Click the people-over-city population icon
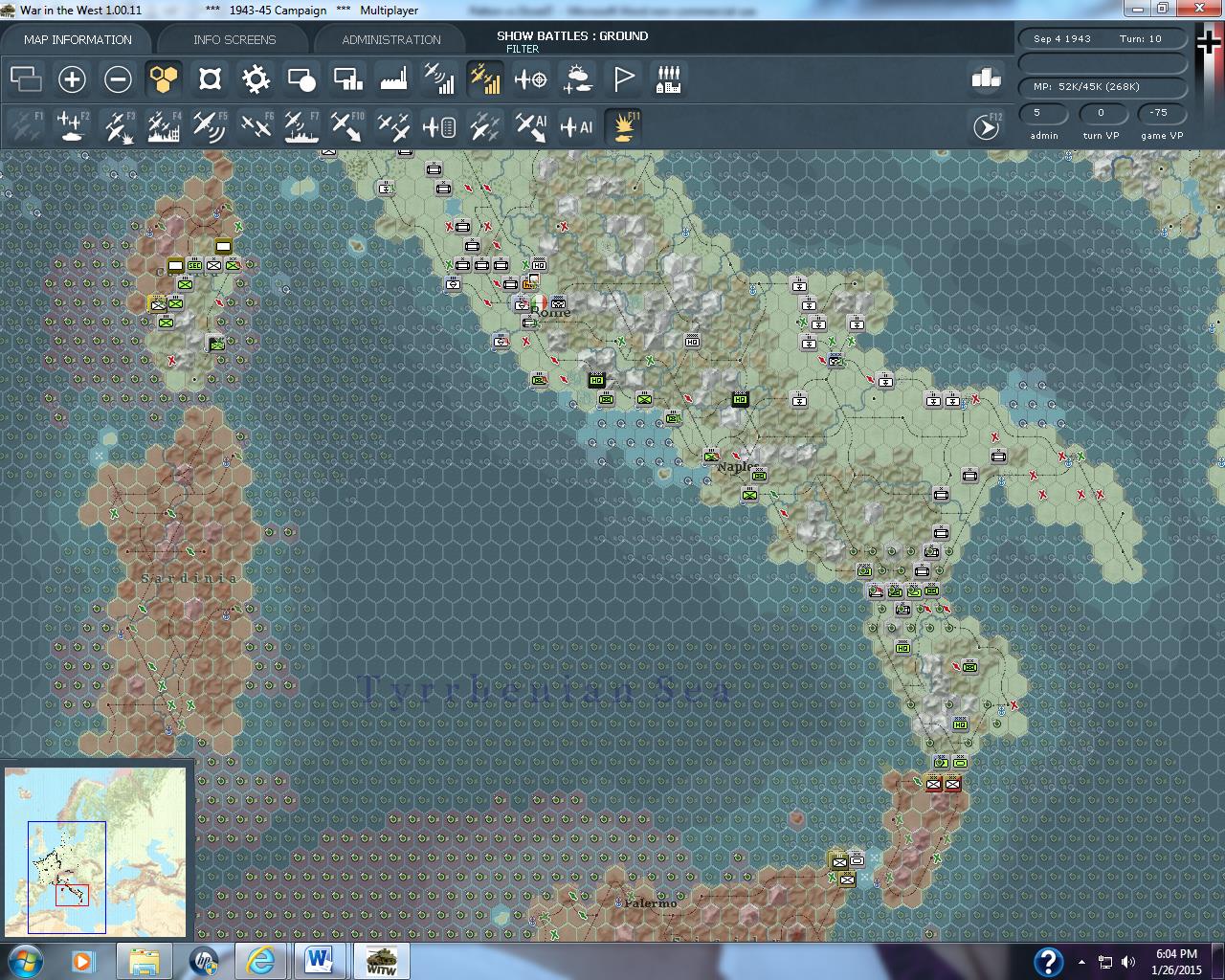Screen dimensions: 1225x980 668,79
